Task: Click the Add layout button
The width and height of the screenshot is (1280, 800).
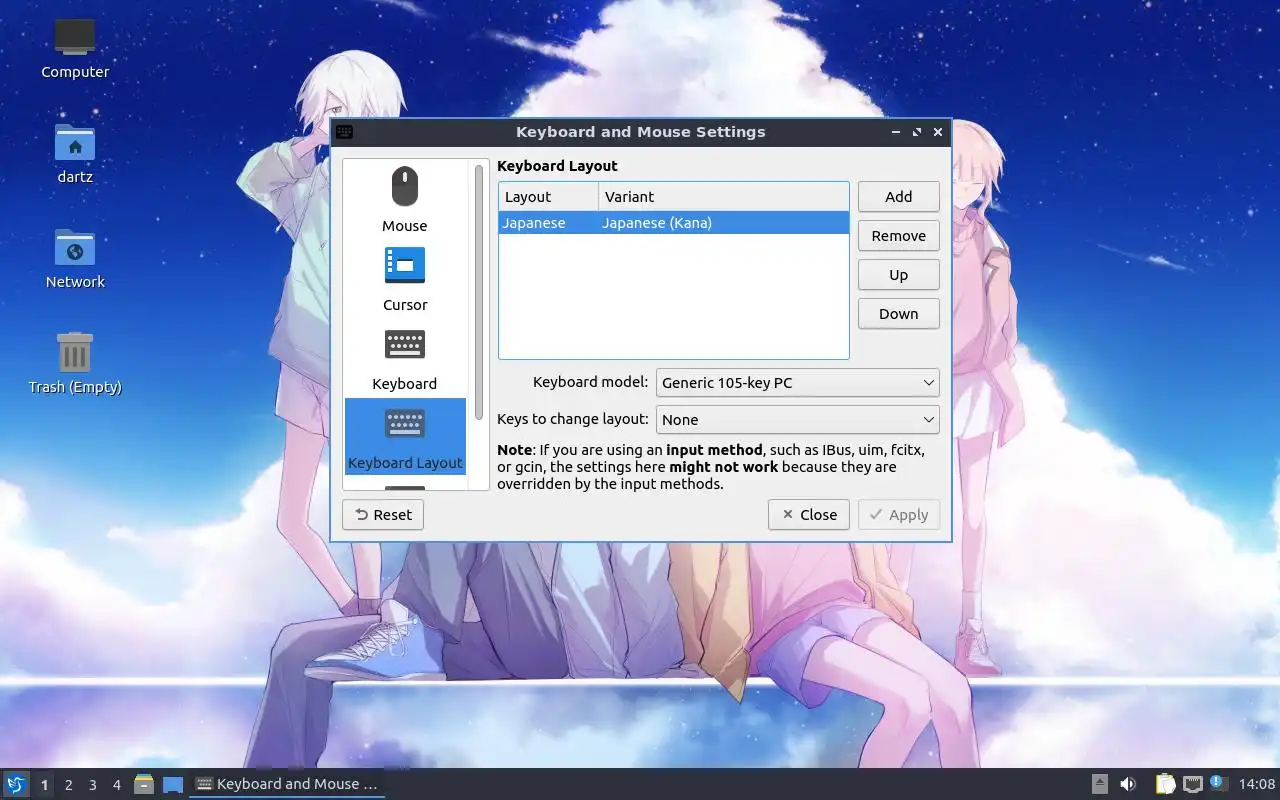Action: click(x=899, y=196)
